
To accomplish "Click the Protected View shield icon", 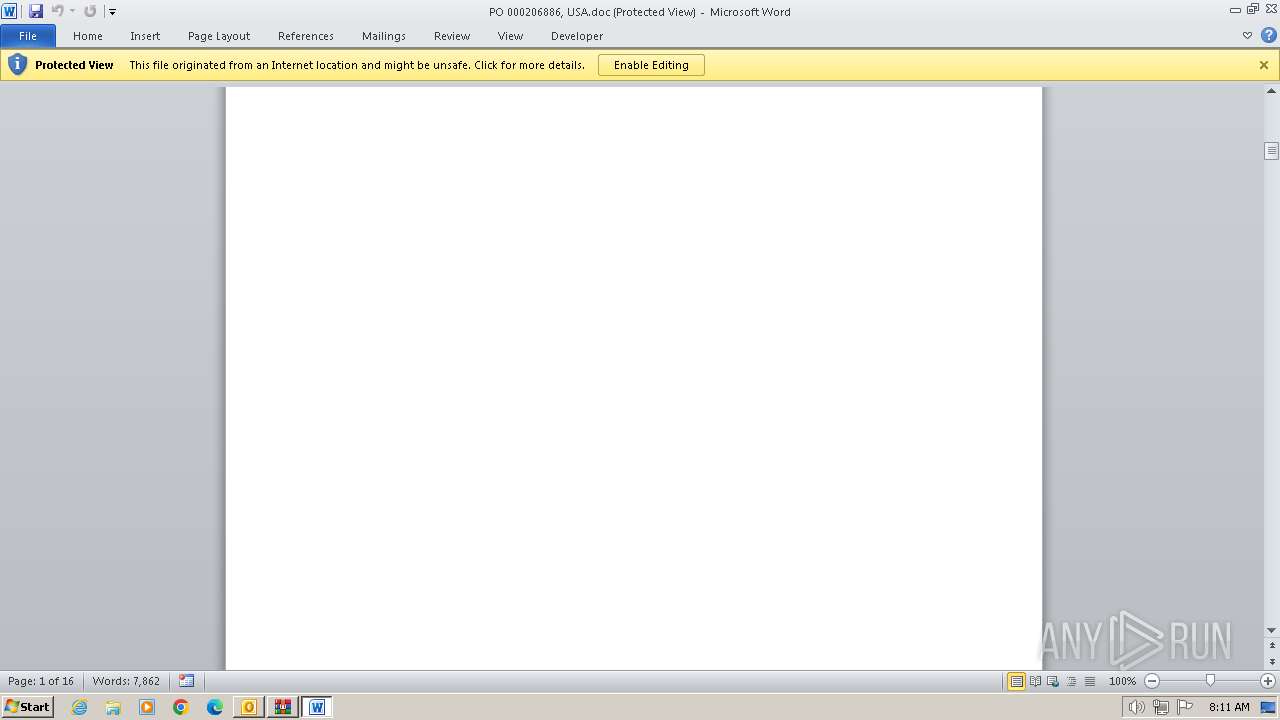I will (17, 65).
